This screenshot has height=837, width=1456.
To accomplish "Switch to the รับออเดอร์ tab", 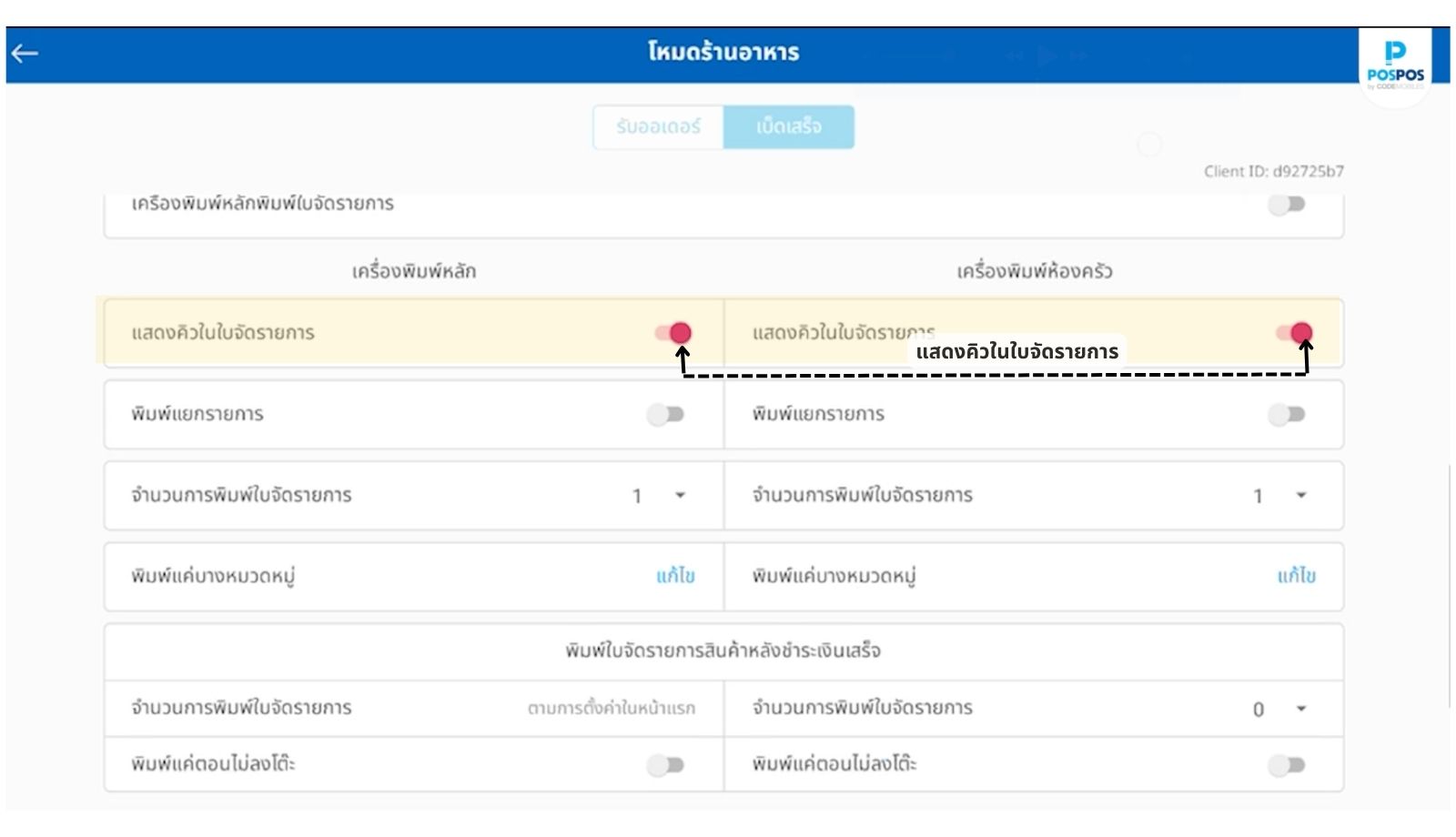I will coord(658,126).
